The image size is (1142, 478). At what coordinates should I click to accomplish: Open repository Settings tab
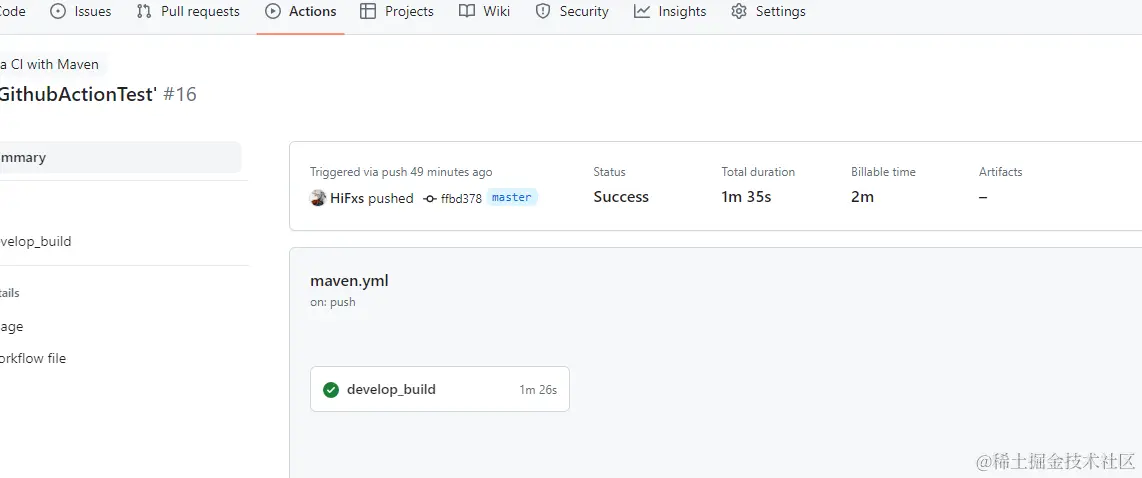point(768,12)
